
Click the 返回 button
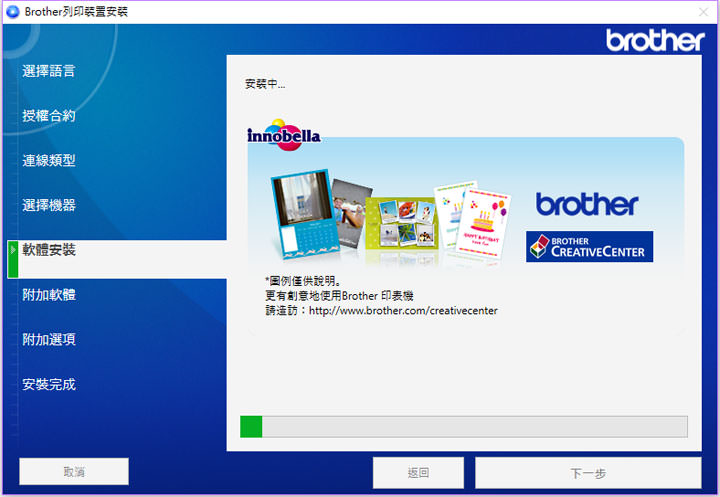click(x=418, y=472)
